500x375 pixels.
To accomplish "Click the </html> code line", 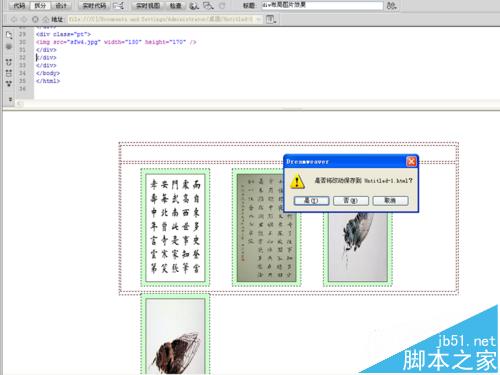I will point(48,81).
